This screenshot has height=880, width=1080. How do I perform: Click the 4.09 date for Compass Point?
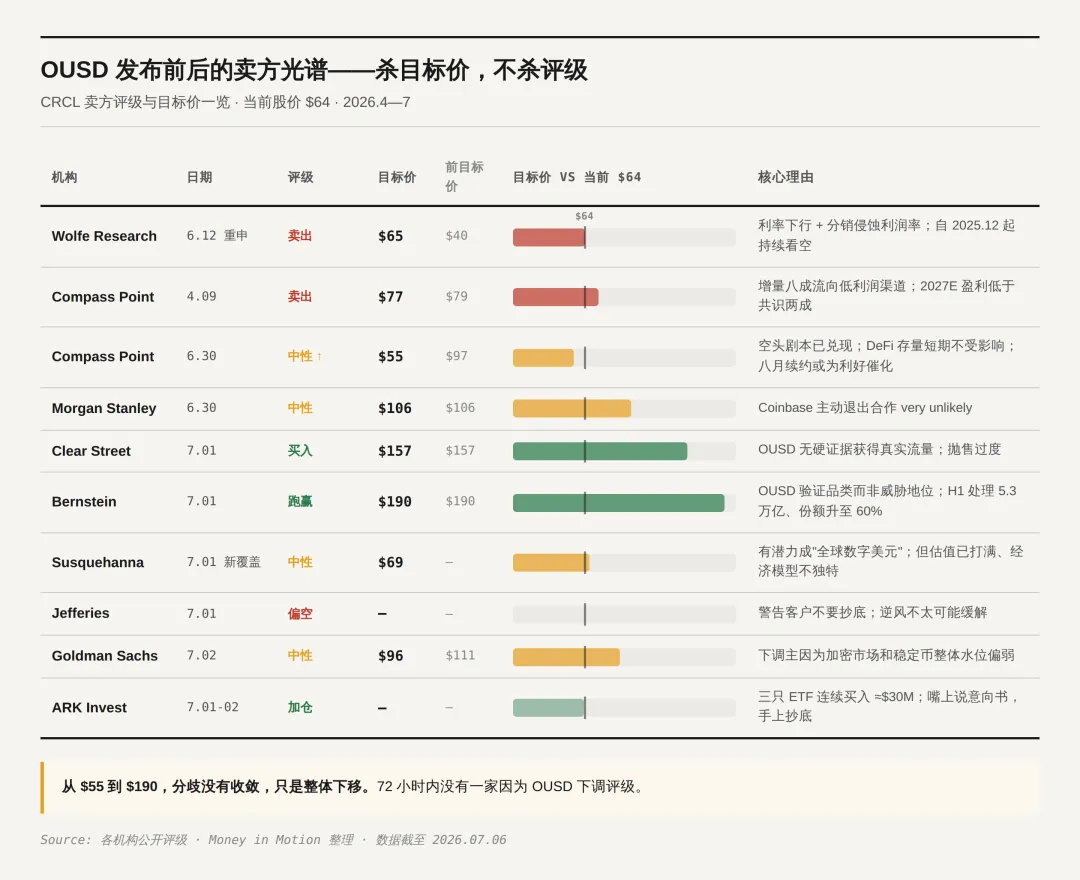201,297
